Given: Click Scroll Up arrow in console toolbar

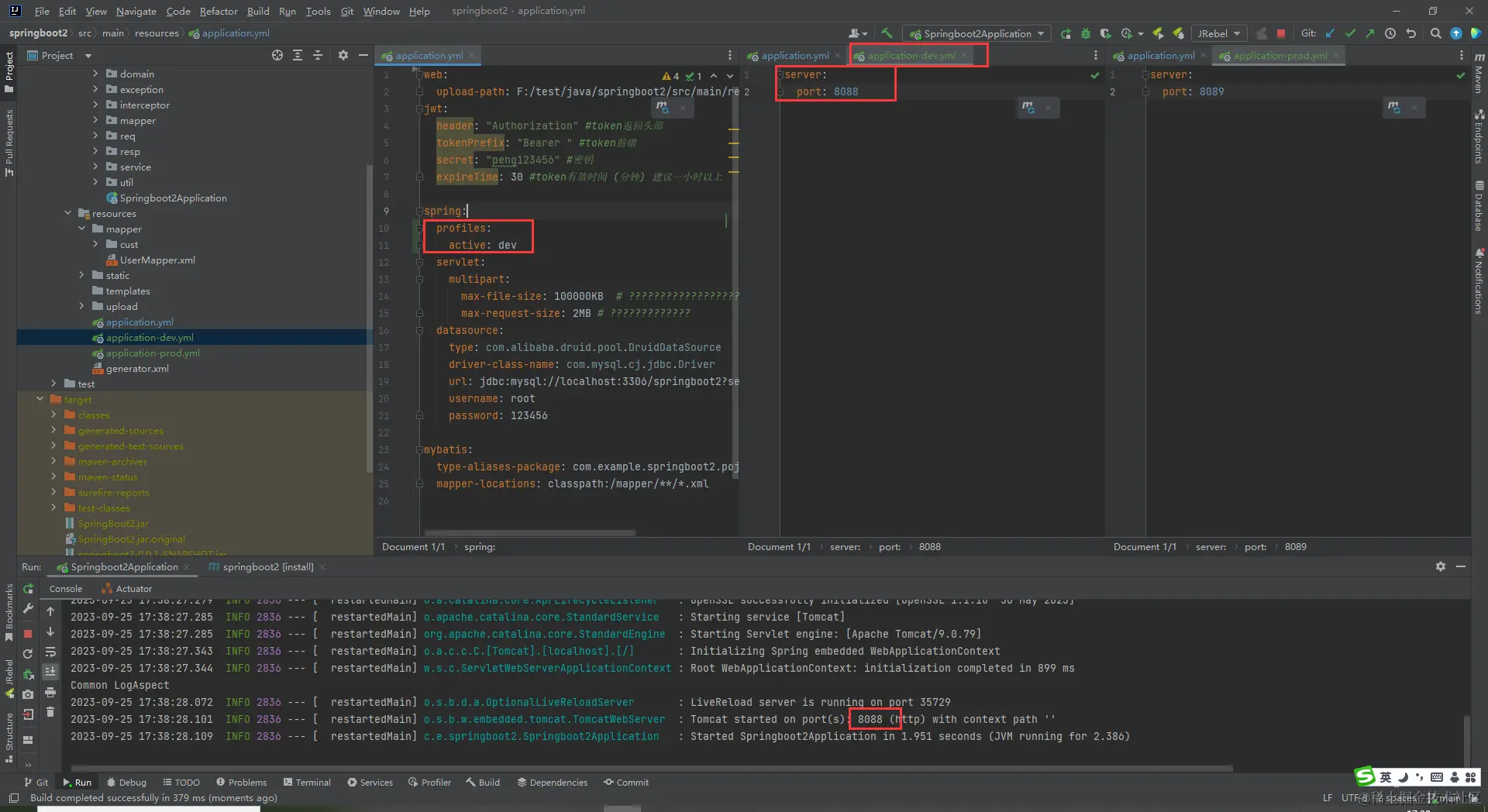Looking at the screenshot, I should point(50,611).
